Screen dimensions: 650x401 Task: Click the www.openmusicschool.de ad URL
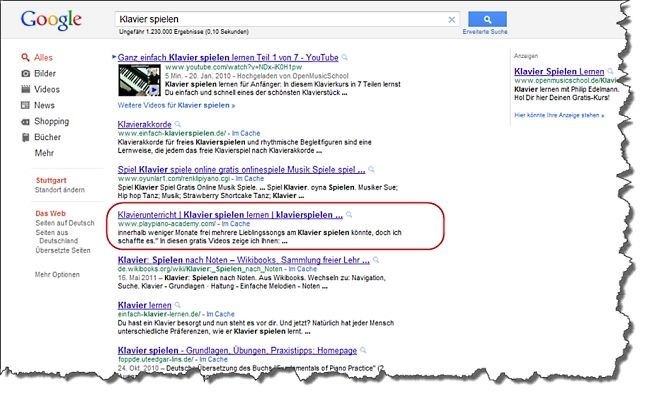coord(566,80)
